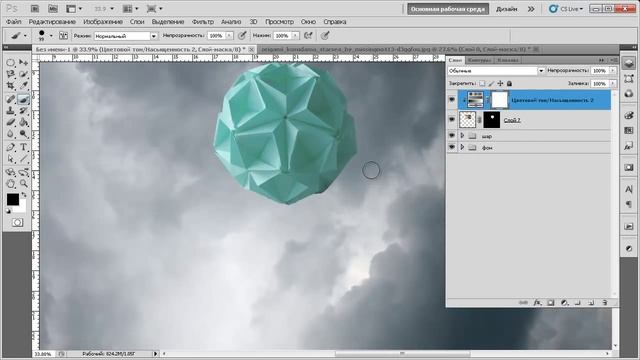The height and width of the screenshot is (360, 640).
Task: Select the Quick Selection tool
Action: (x=23, y=74)
